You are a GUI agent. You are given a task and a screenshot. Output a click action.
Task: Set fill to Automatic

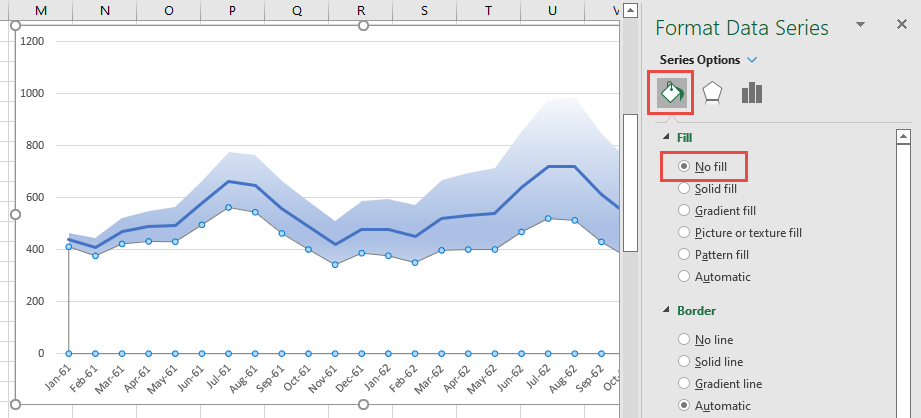pyautogui.click(x=715, y=277)
